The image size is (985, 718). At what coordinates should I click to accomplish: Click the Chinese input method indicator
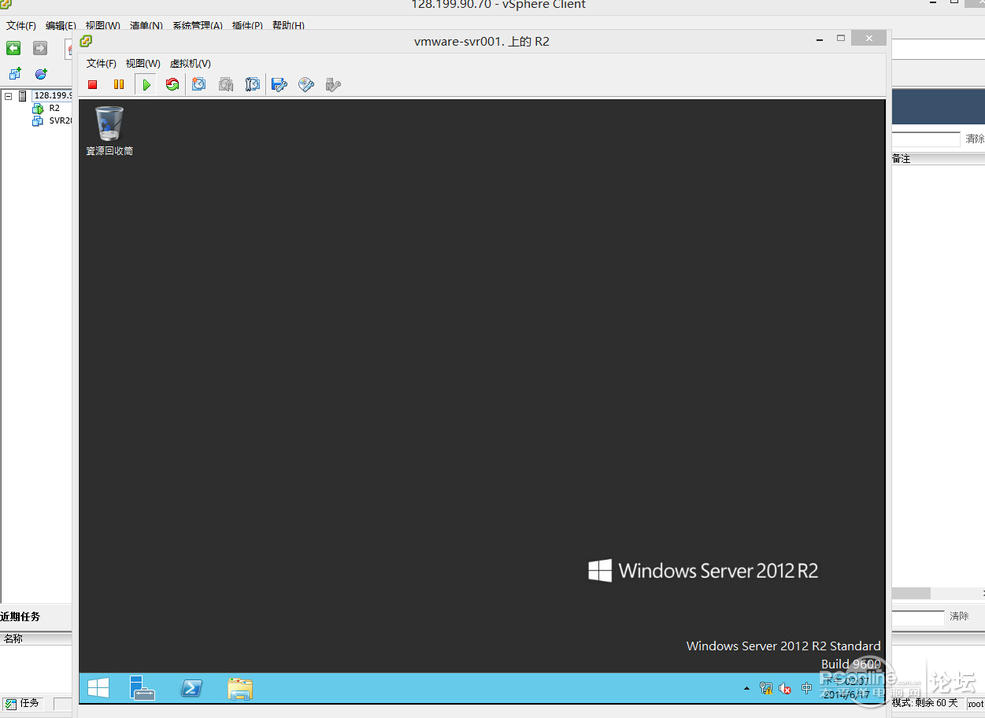point(807,688)
